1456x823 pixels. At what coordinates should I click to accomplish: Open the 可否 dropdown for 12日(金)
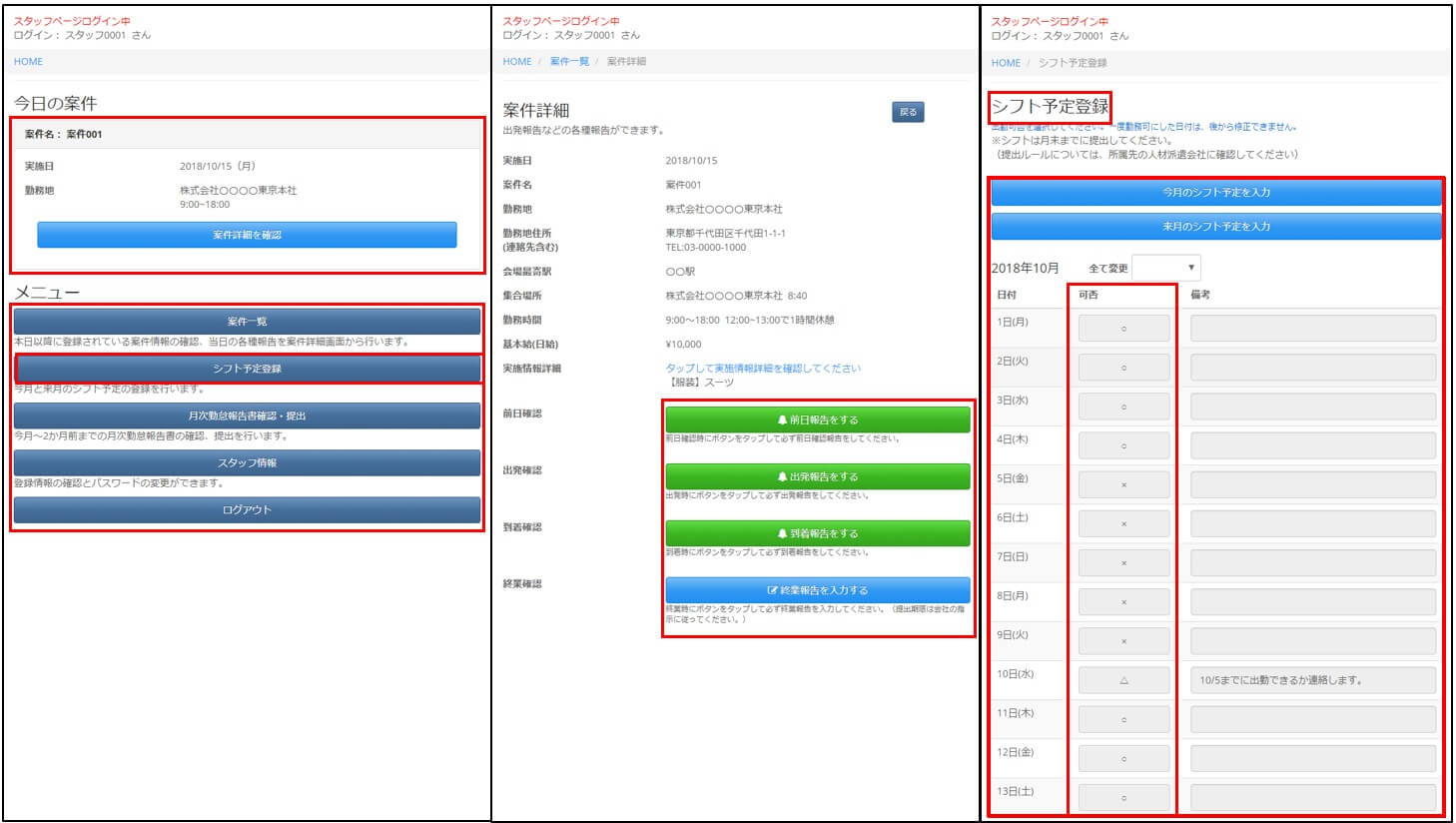(x=1123, y=758)
